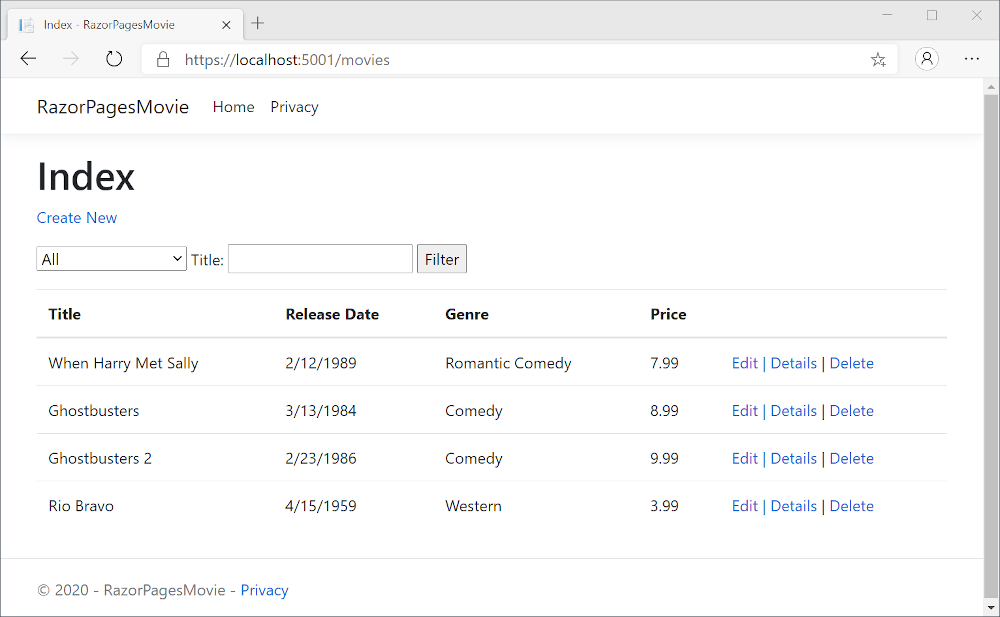Close the Index - RazorPagesMovie tab
Screen dimensions: 1000x617
pyautogui.click(x=226, y=24)
